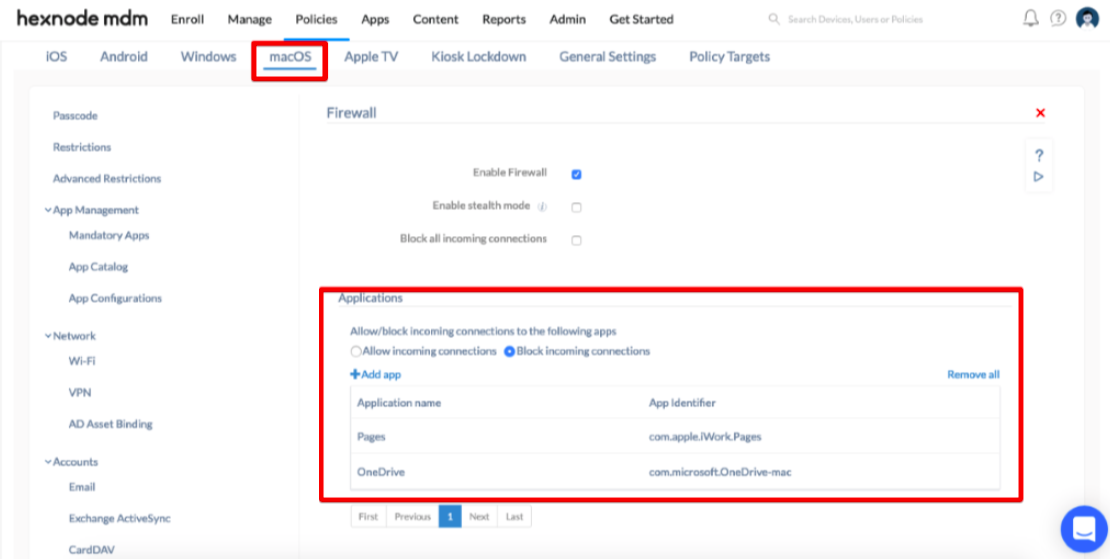Viewport: 1110px width, 559px height.
Task: Select Block incoming connections radio button
Action: (x=509, y=351)
